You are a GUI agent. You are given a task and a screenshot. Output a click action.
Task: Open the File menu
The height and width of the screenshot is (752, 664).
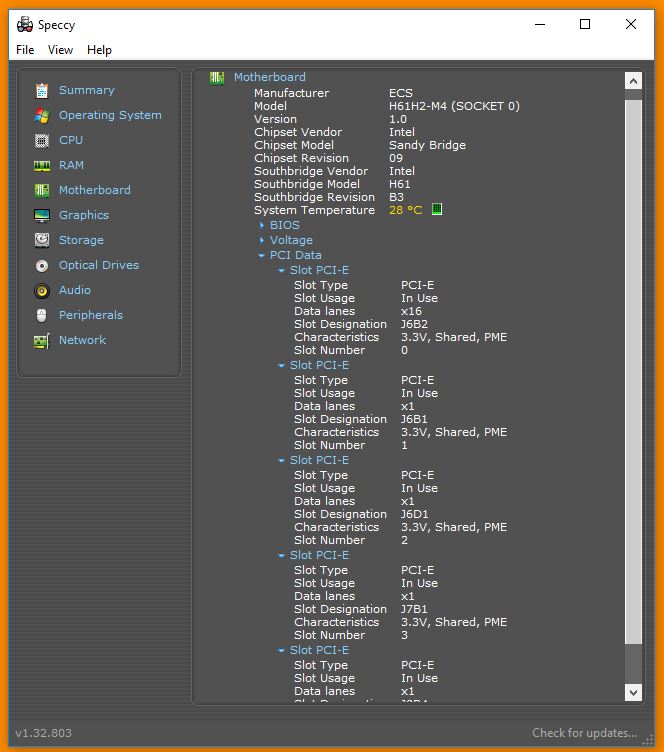pos(25,50)
